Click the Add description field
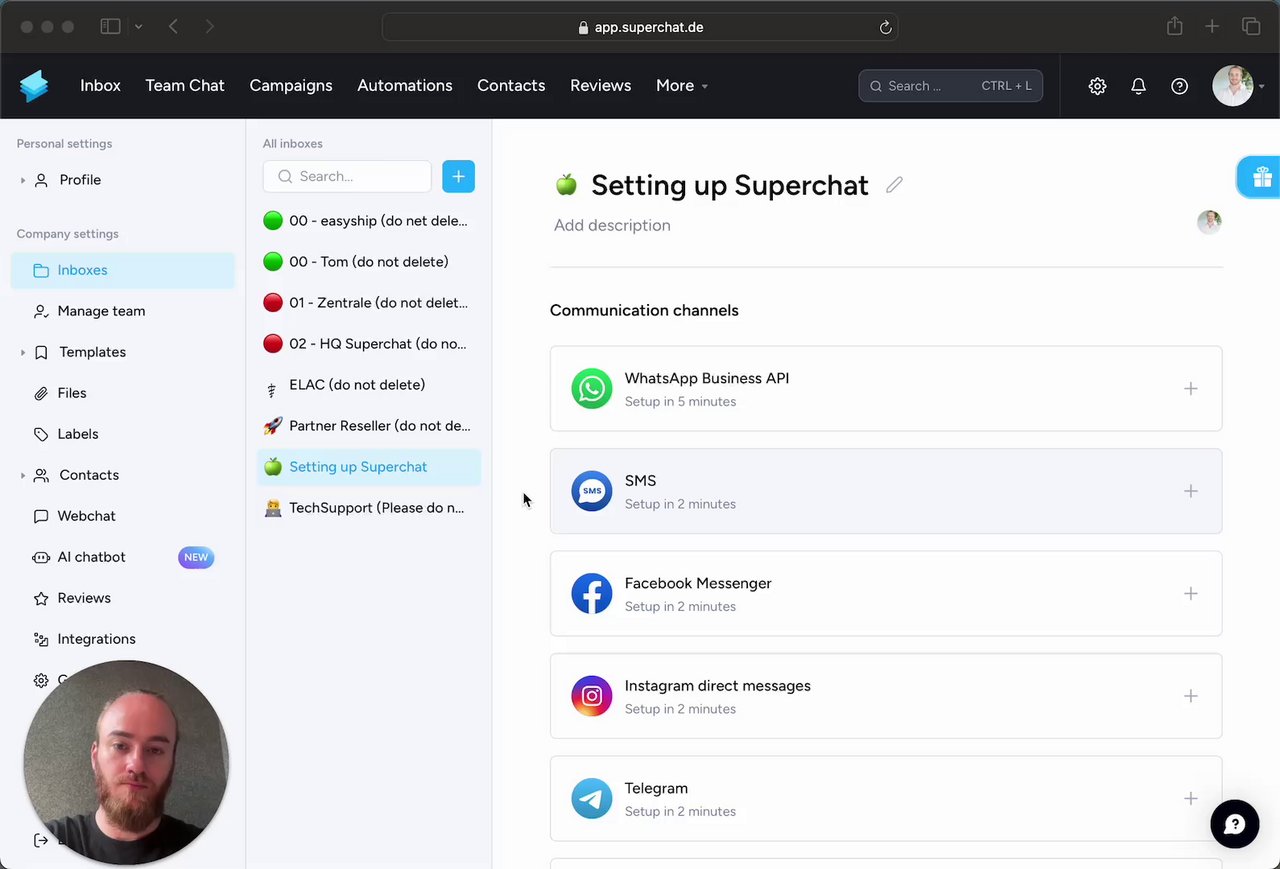Screen dimensions: 1280x869 pyautogui.click(x=612, y=225)
